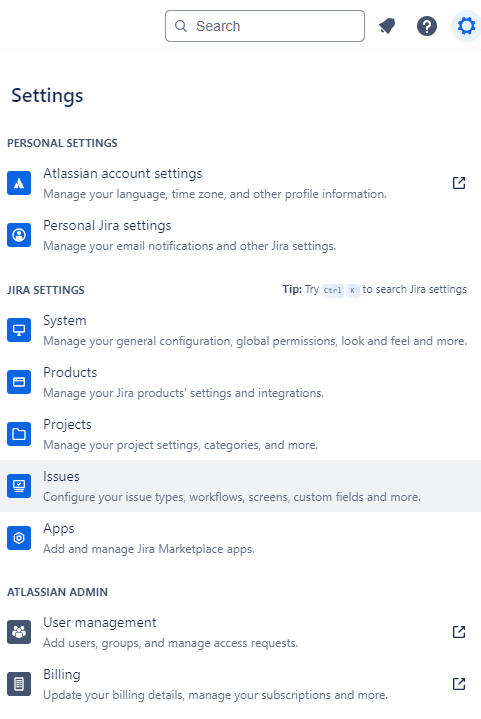Screen dimensions: 481x719
Task: Click the Billing document icon
Action: (19, 684)
